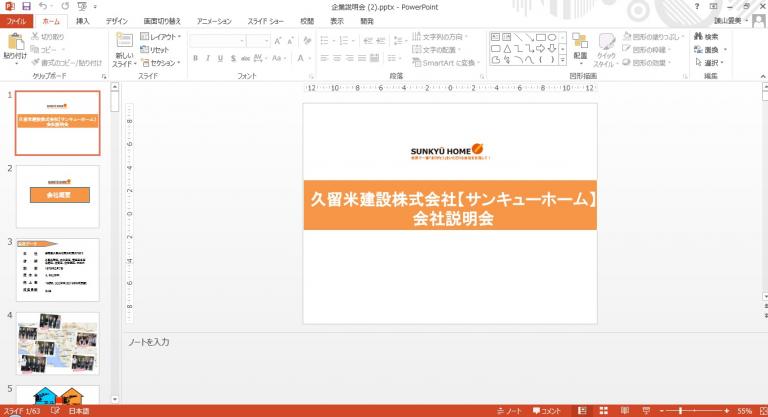Open the Quick Styles gallery

point(606,50)
